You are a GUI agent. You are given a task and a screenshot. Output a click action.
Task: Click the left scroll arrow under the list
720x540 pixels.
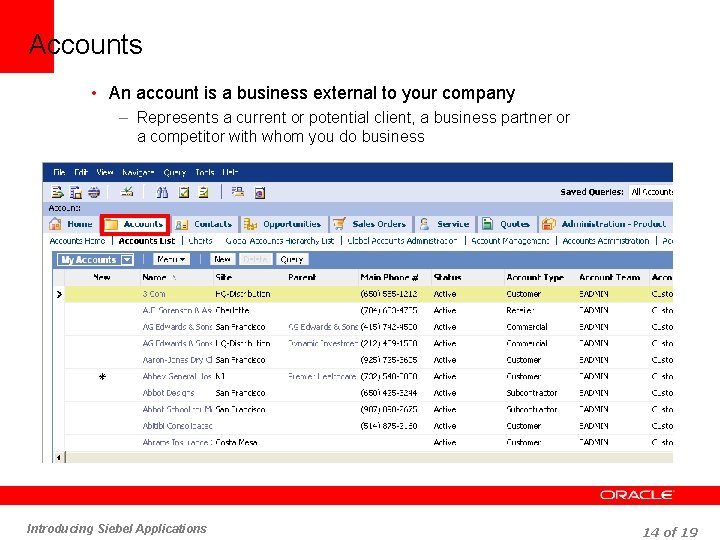(x=58, y=457)
